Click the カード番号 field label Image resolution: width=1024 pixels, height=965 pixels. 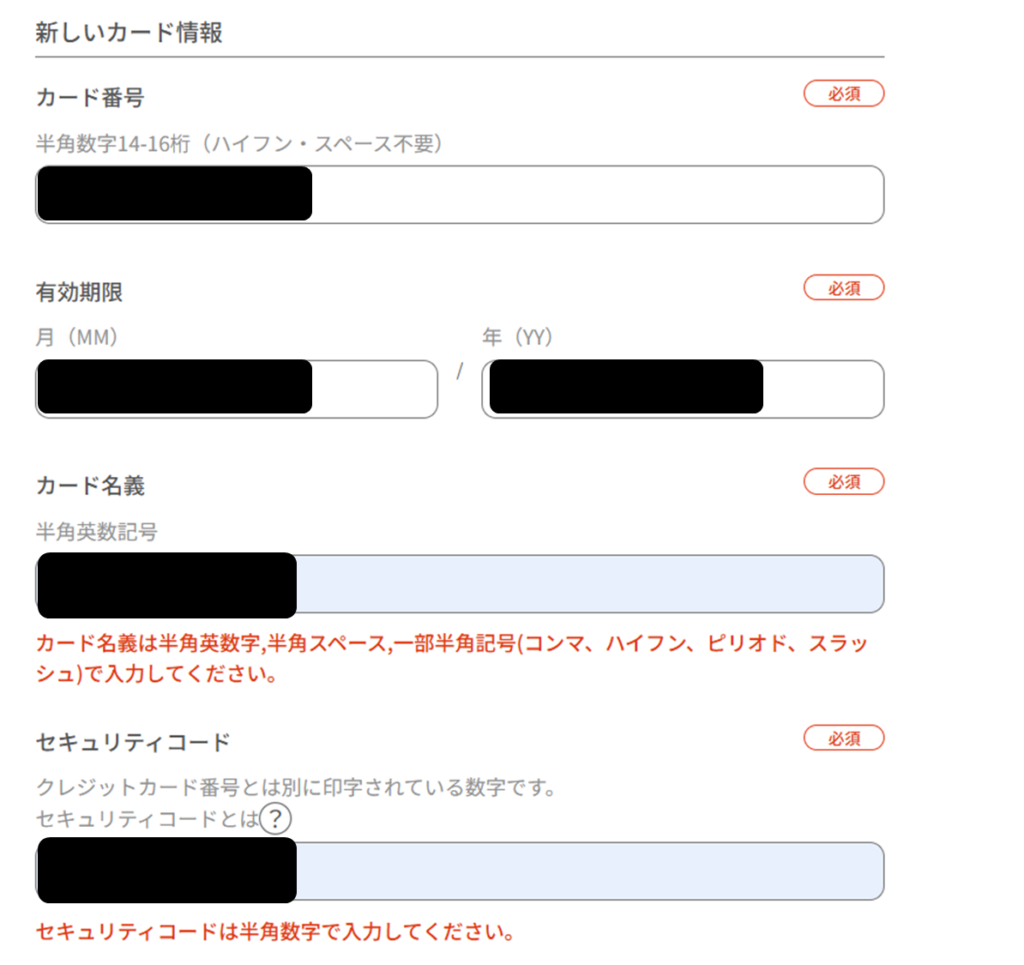coord(90,97)
